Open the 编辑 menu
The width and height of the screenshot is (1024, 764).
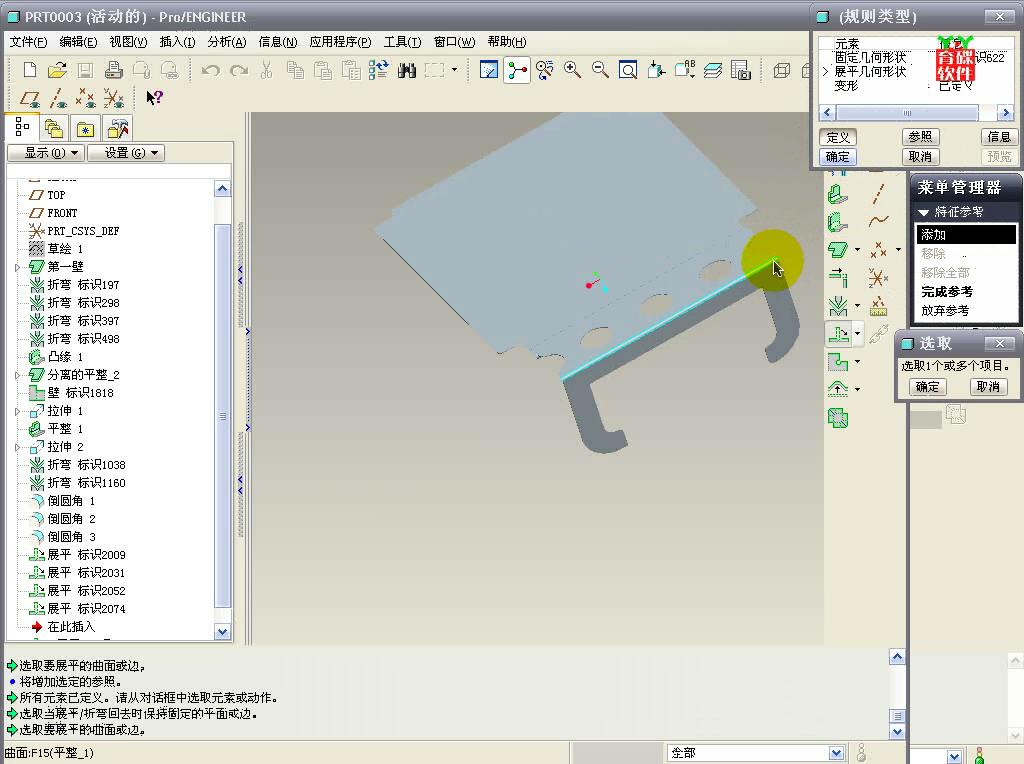pos(78,42)
